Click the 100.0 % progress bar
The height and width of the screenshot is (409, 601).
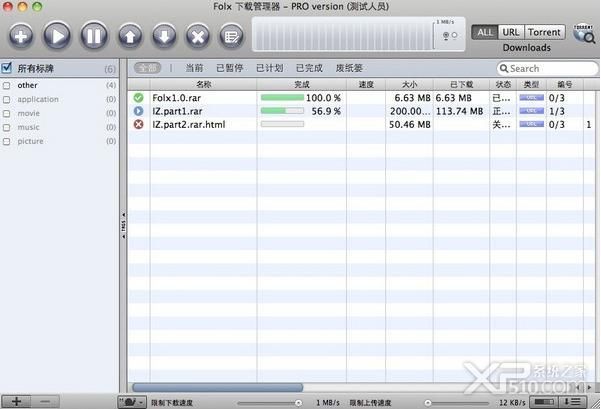click(x=282, y=98)
